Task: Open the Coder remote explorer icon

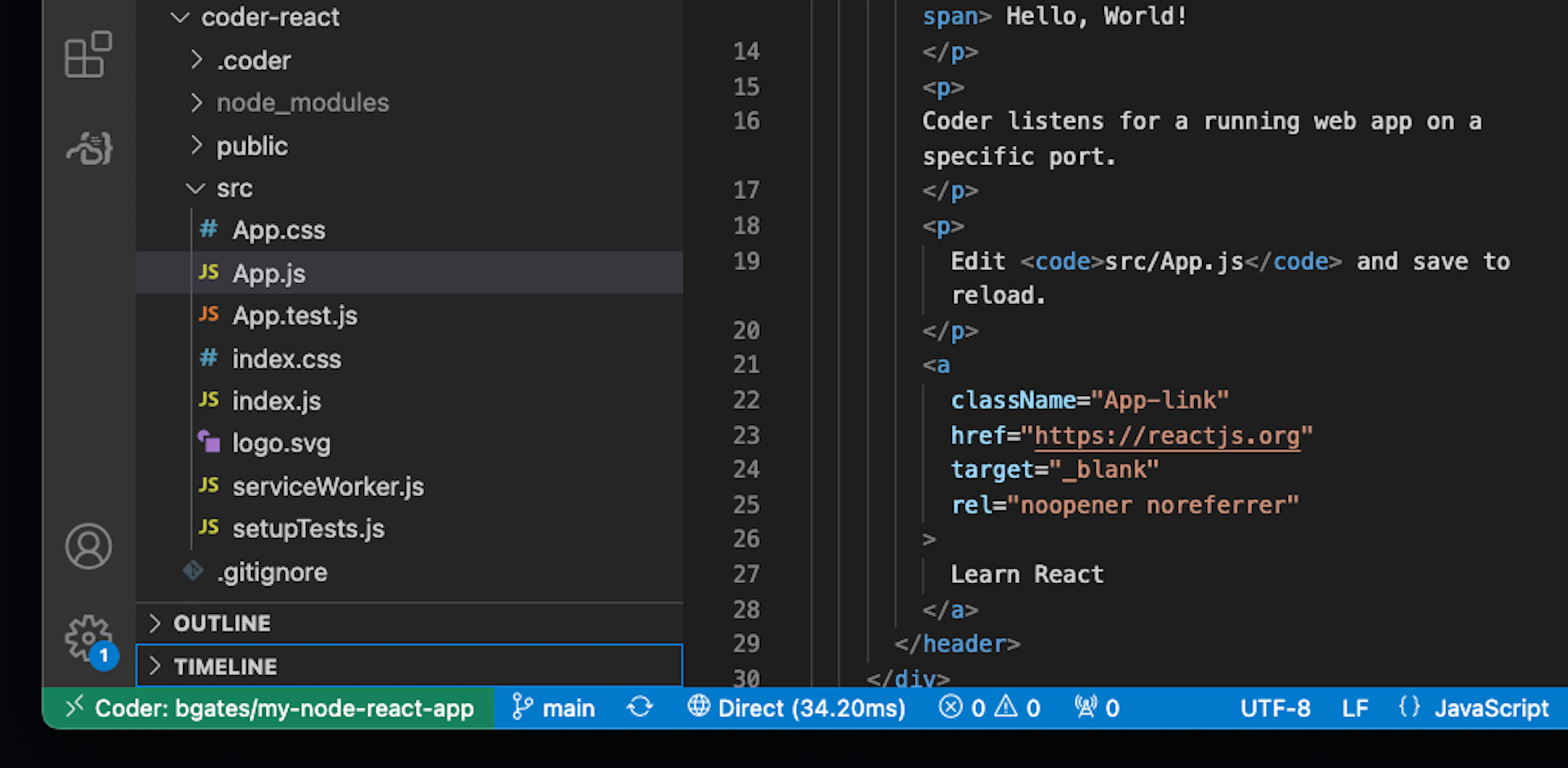Action: pos(89,149)
